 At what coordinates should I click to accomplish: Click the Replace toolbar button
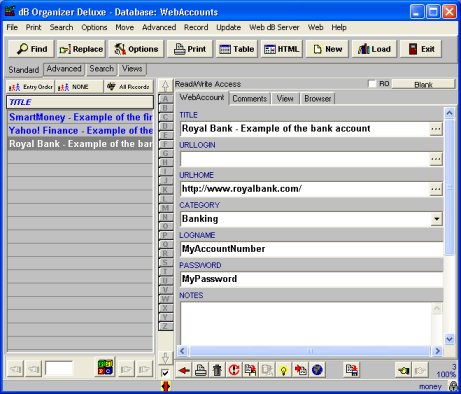point(81,49)
